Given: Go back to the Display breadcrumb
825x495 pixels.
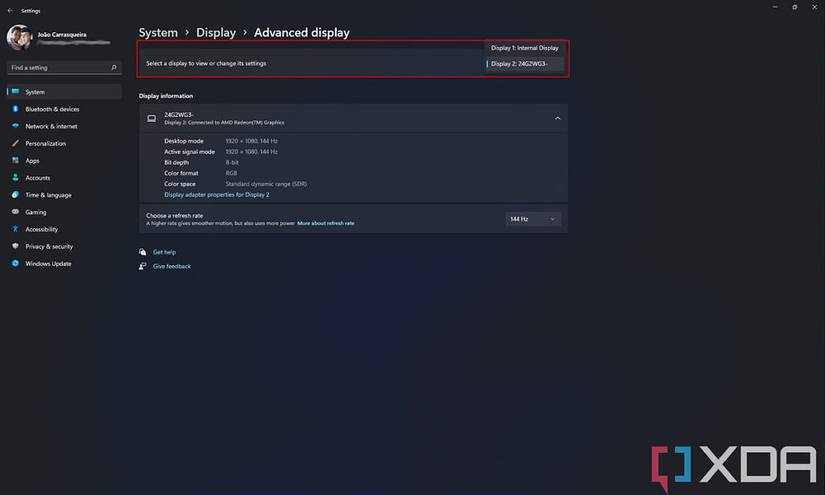Looking at the screenshot, I should tap(216, 33).
